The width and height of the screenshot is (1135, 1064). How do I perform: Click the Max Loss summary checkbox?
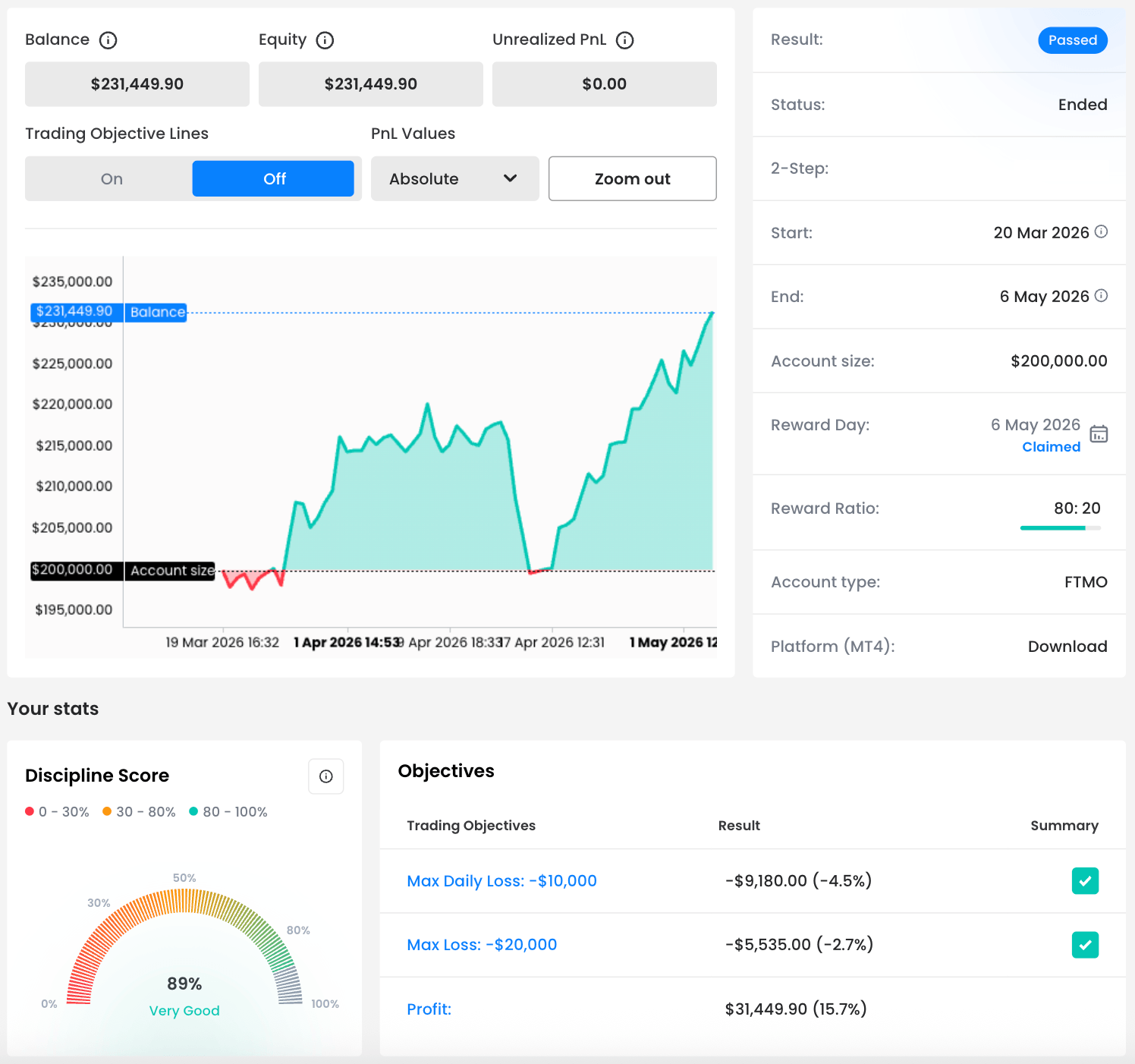[1086, 945]
